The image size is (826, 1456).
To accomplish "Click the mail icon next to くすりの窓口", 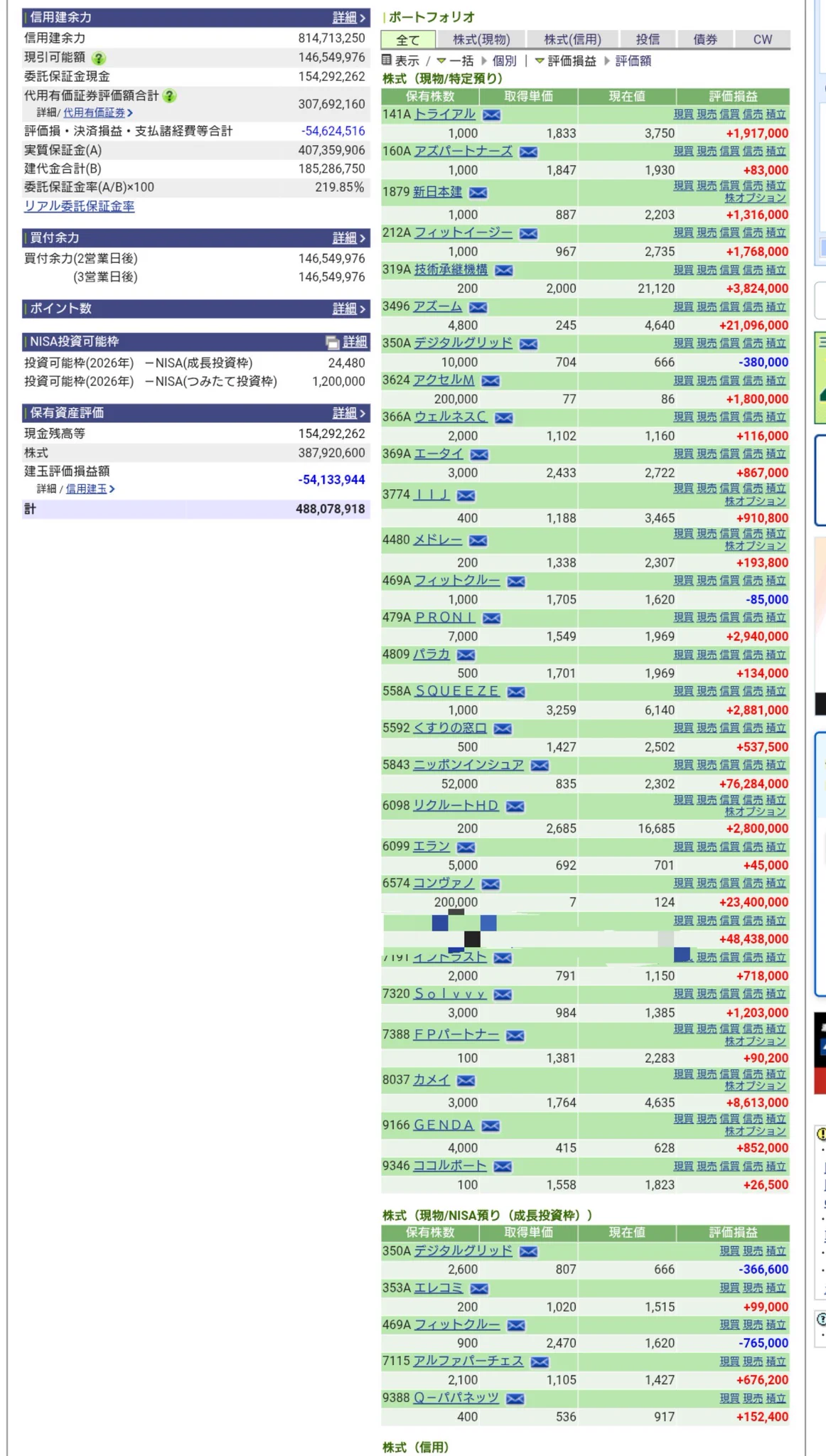I will (503, 729).
